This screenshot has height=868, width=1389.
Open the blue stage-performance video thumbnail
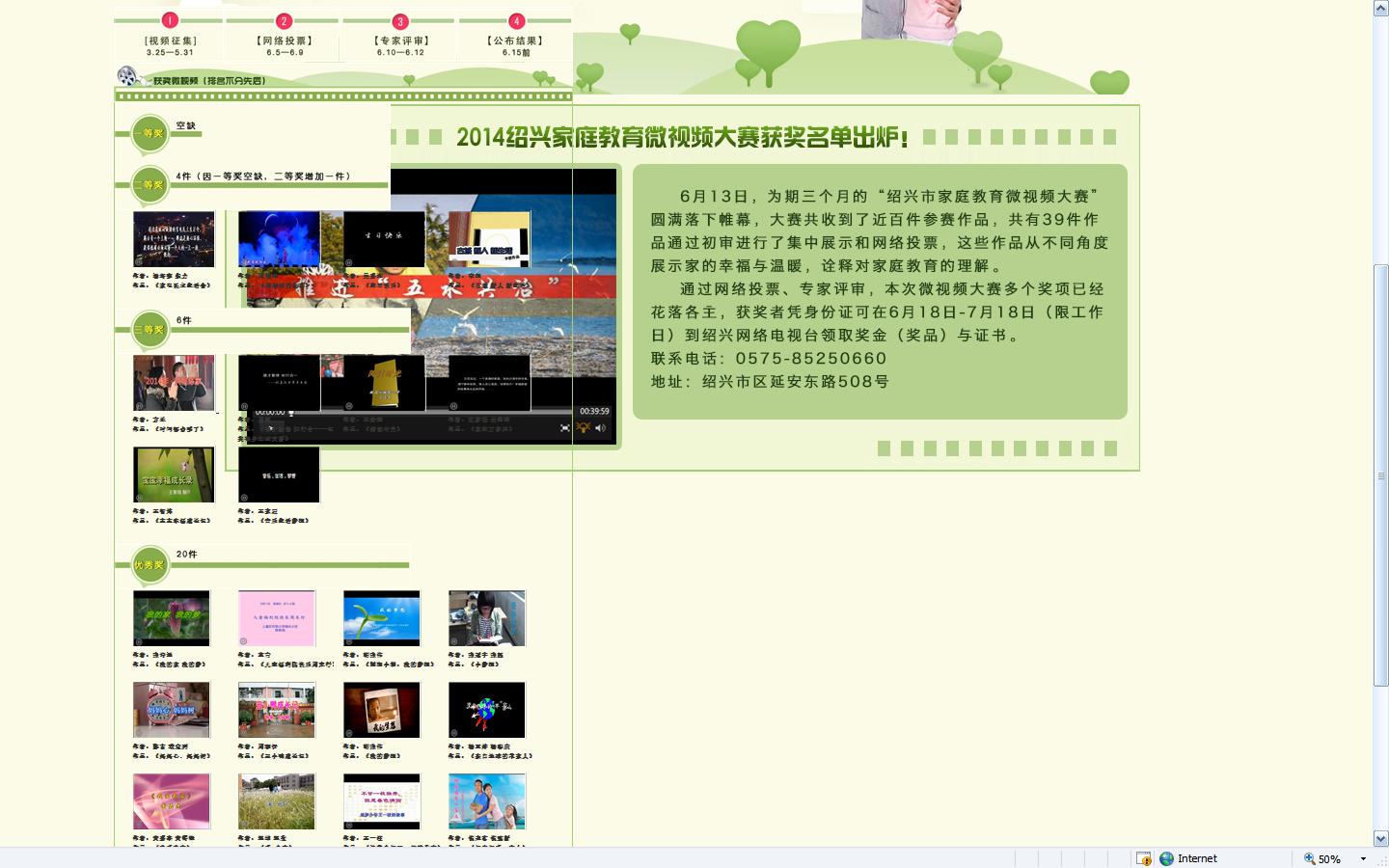click(x=279, y=239)
